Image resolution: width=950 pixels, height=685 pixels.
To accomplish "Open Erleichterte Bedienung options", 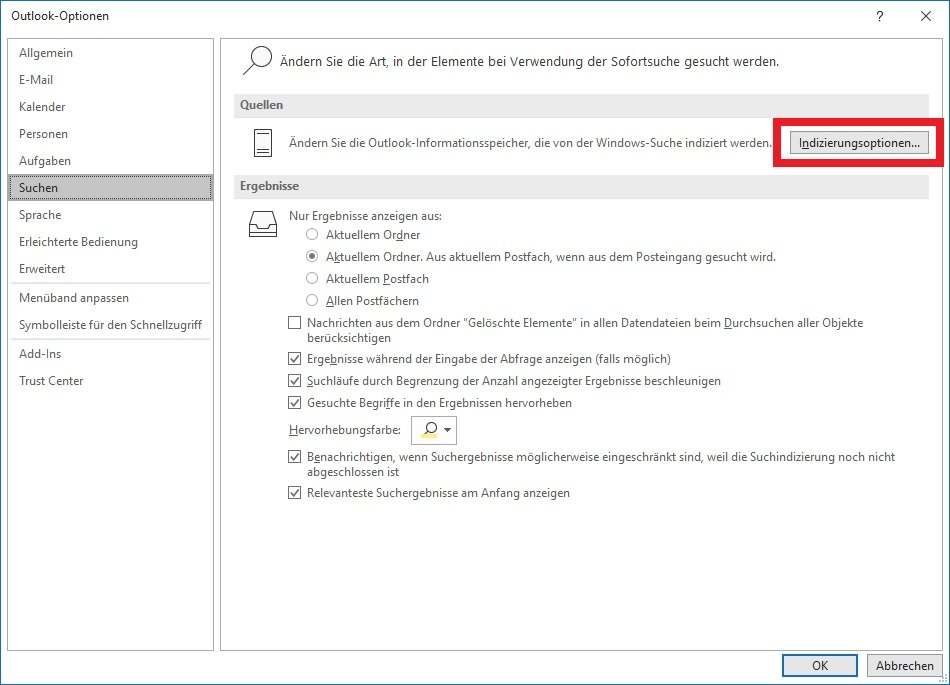I will 110,242.
